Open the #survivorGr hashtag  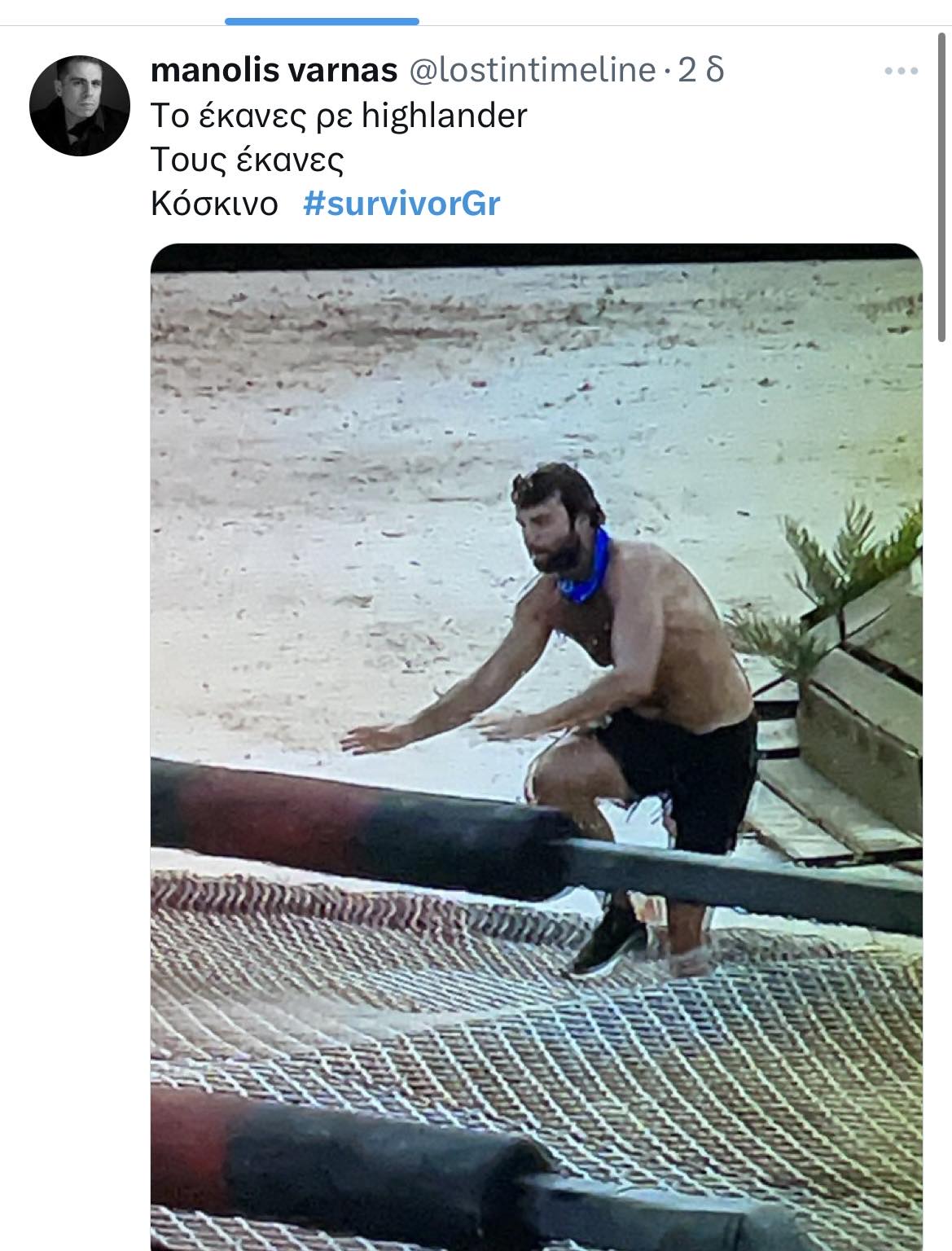401,204
